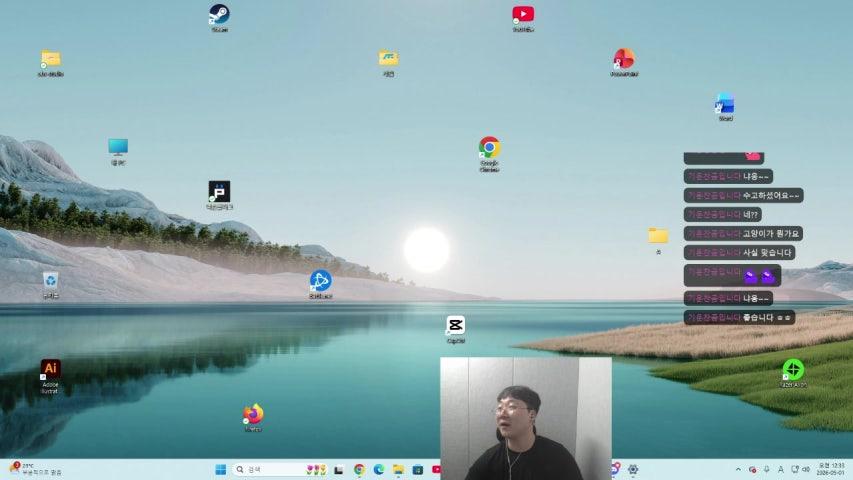
Task: Open the Firefox desktop shortcut
Action: tap(253, 414)
